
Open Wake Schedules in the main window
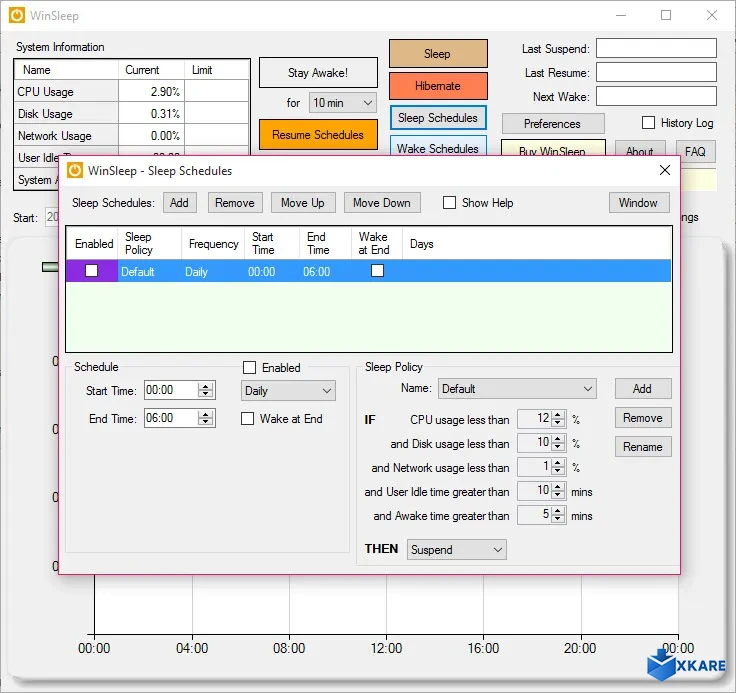coord(438,147)
